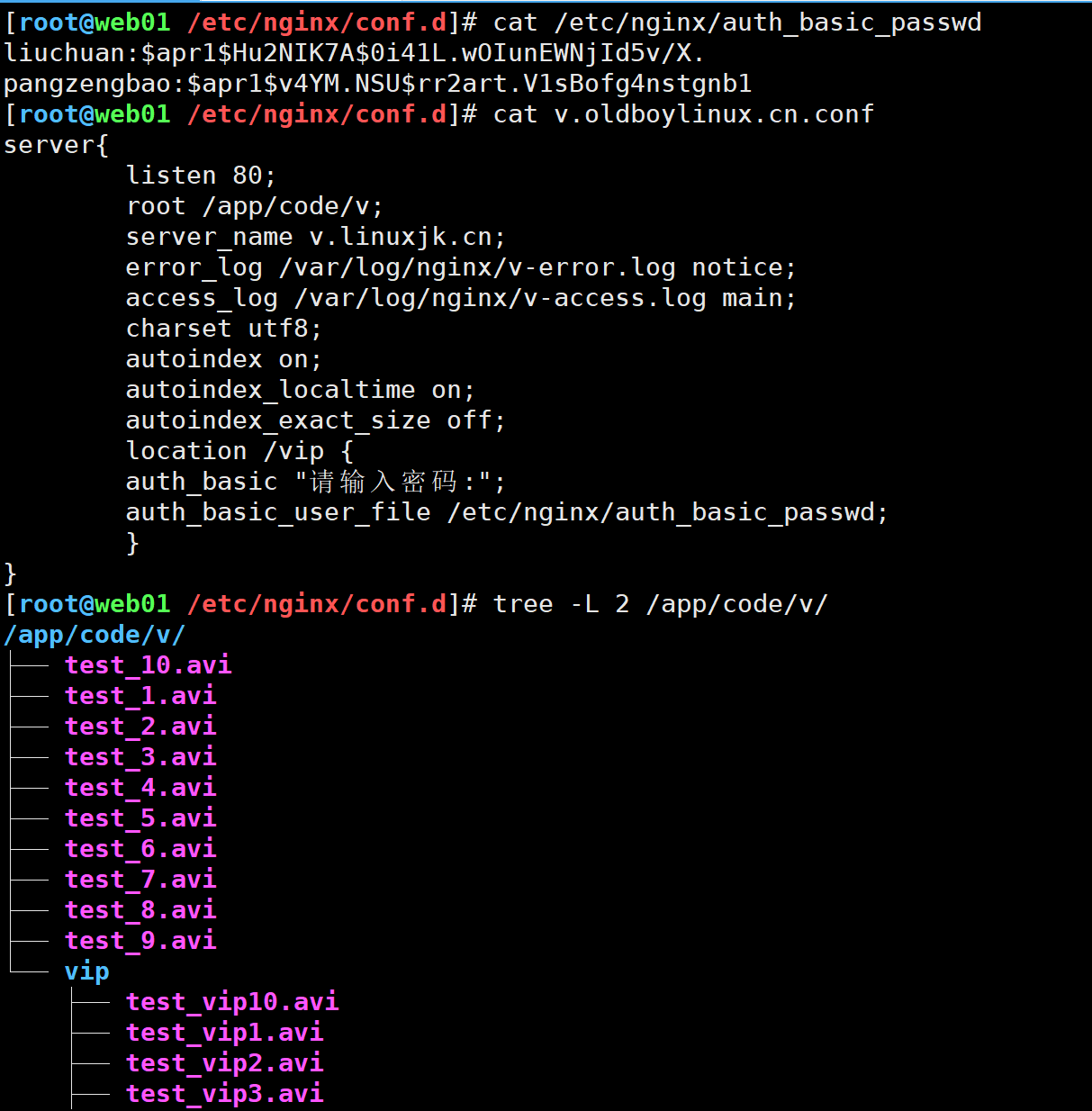Viewport: 1092px width, 1111px height.
Task: Select test_1.avi in the tree output
Action: [140, 696]
